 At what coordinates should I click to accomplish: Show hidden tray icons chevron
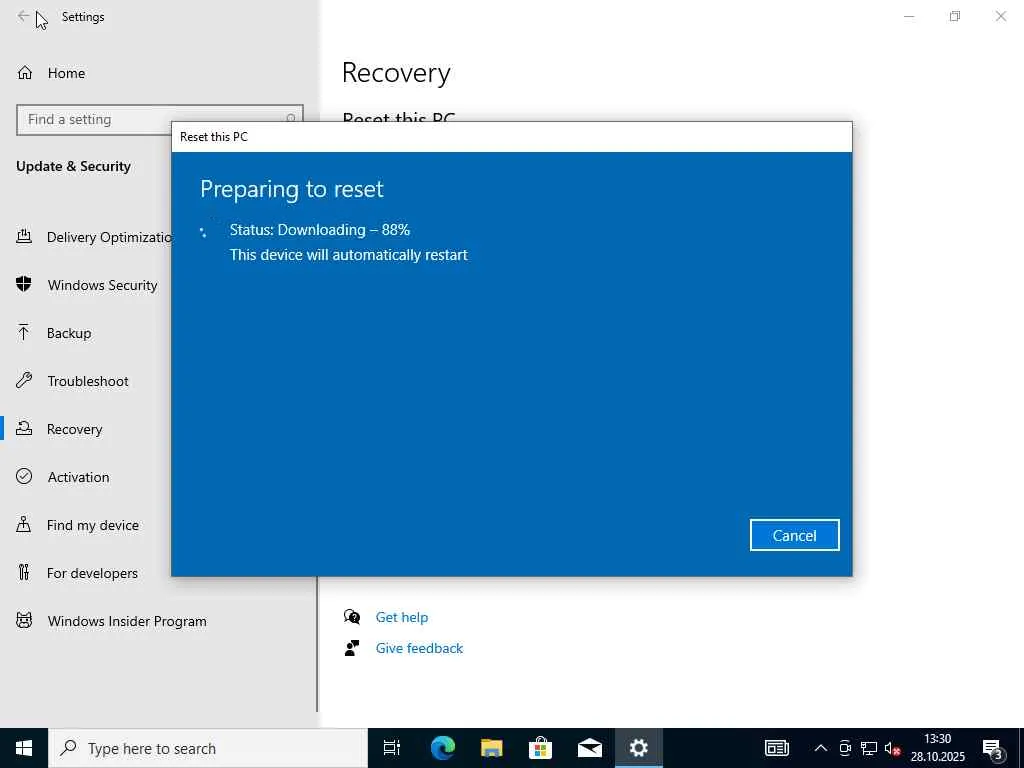pos(821,748)
